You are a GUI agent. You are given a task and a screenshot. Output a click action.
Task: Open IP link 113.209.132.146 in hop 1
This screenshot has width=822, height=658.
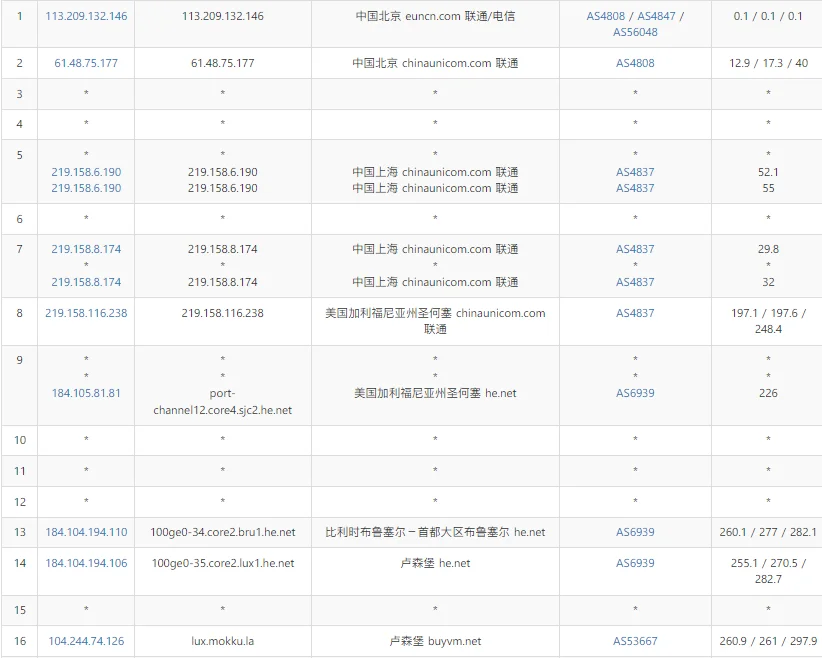pos(86,16)
